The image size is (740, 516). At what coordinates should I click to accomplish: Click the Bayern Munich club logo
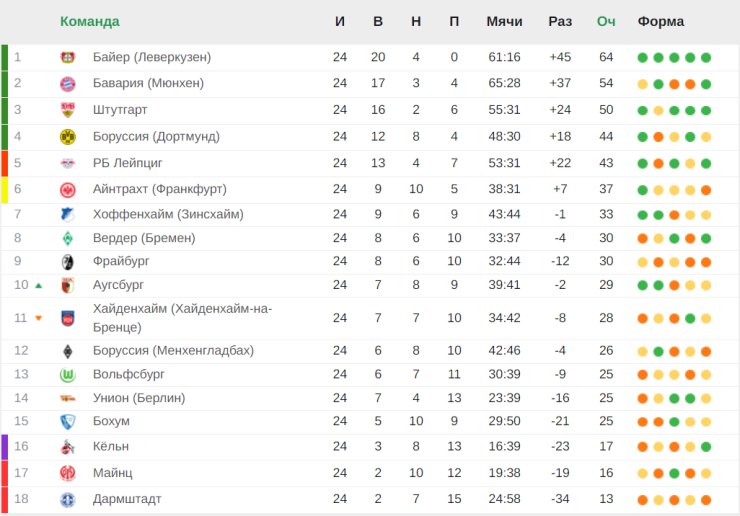68,84
